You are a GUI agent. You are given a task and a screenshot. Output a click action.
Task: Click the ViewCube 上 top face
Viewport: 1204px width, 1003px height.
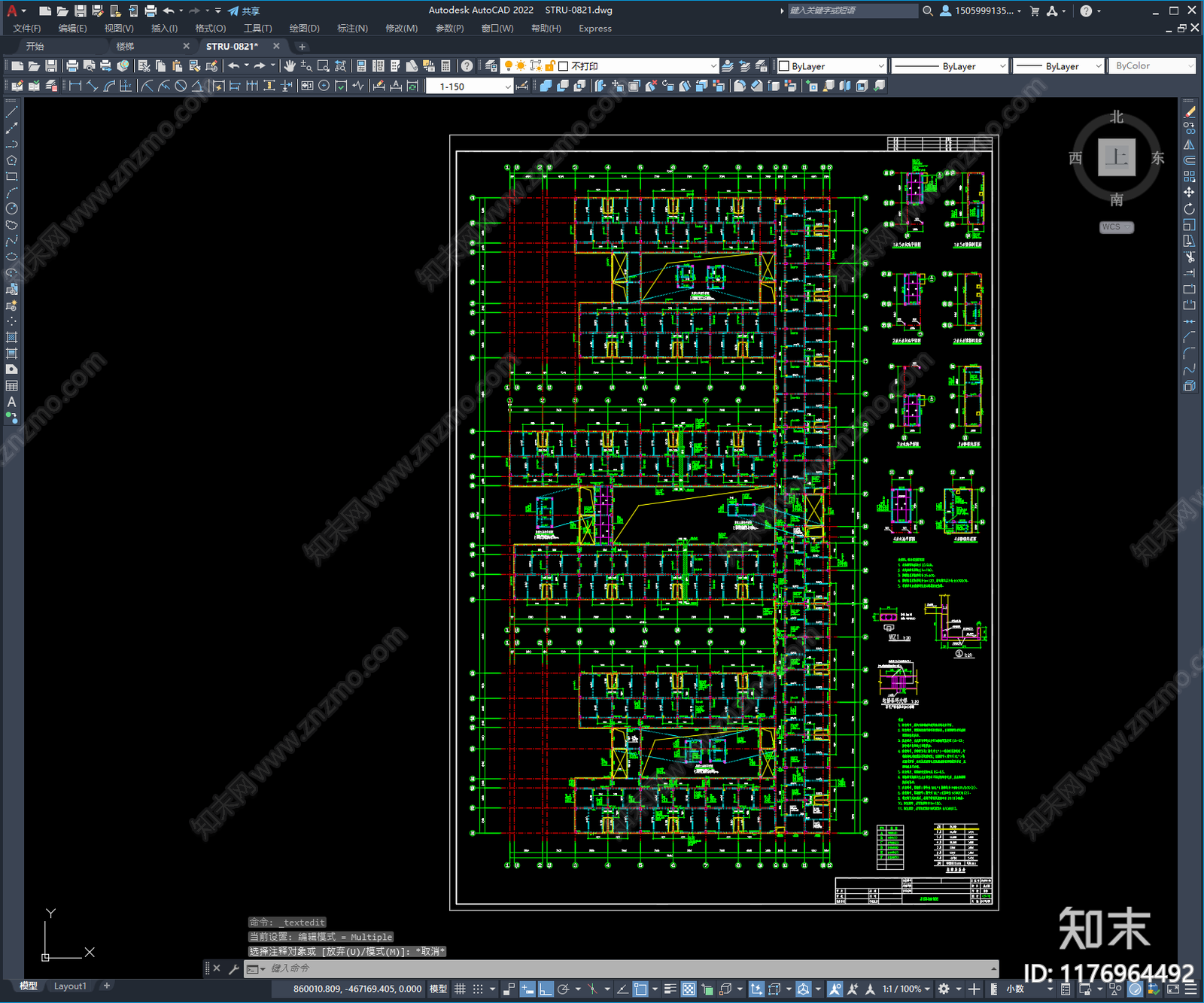click(x=1117, y=157)
